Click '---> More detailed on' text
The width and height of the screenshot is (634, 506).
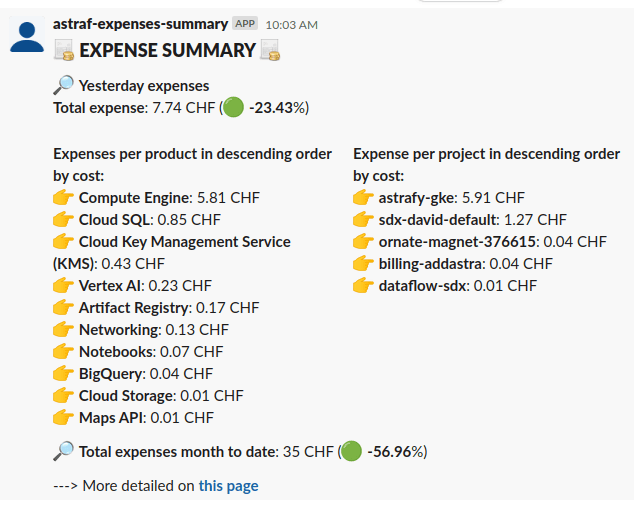[124, 486]
